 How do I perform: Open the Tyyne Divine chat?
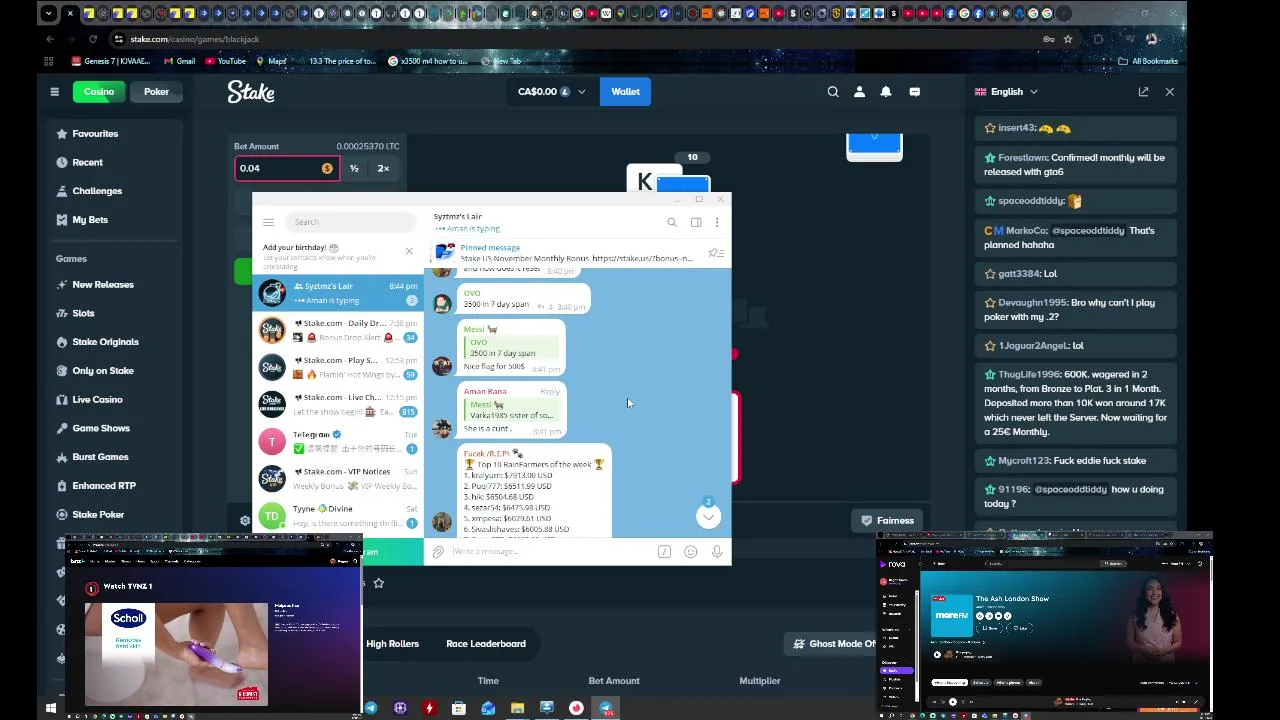point(338,516)
